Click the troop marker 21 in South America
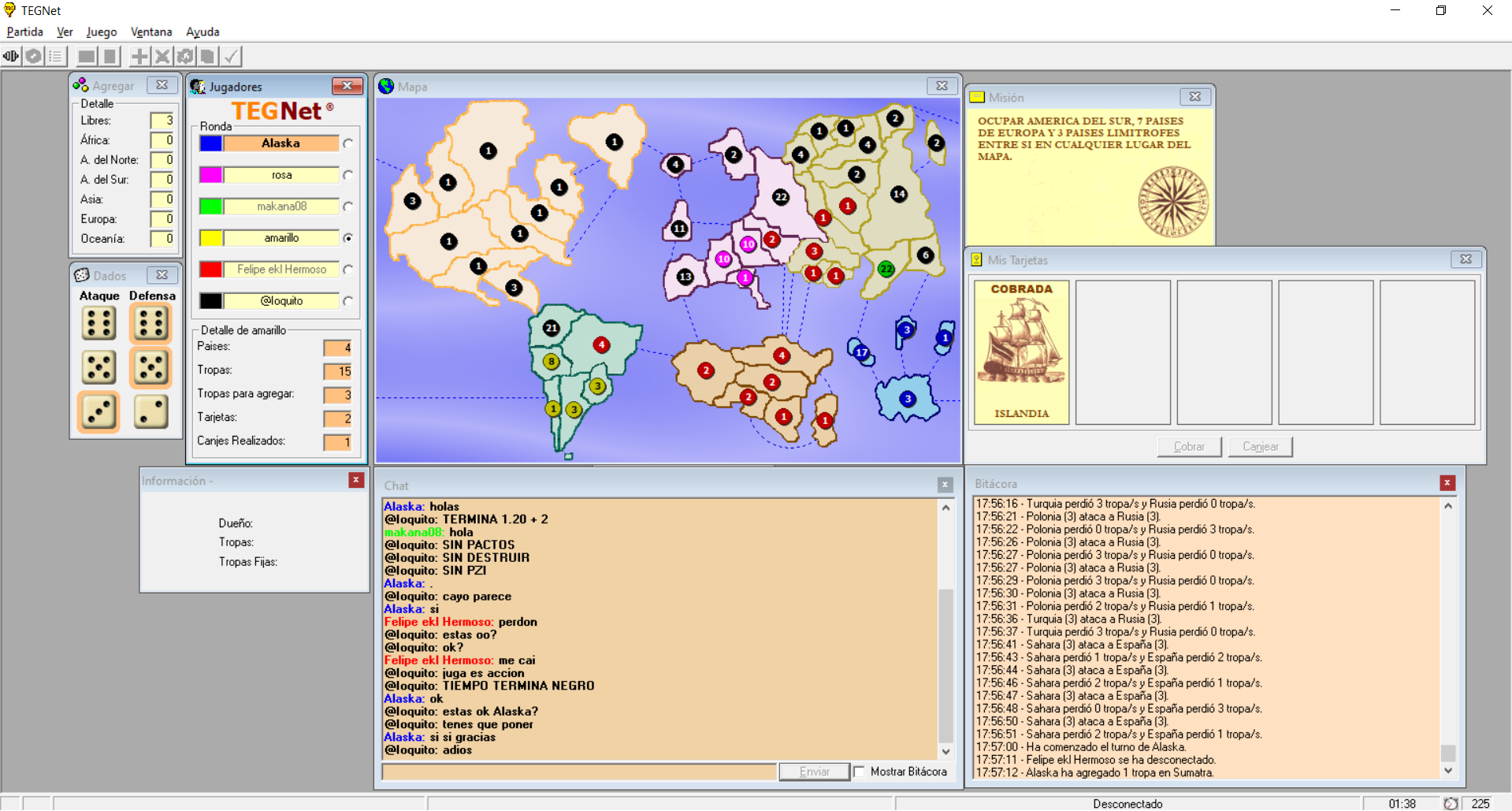 (x=552, y=328)
